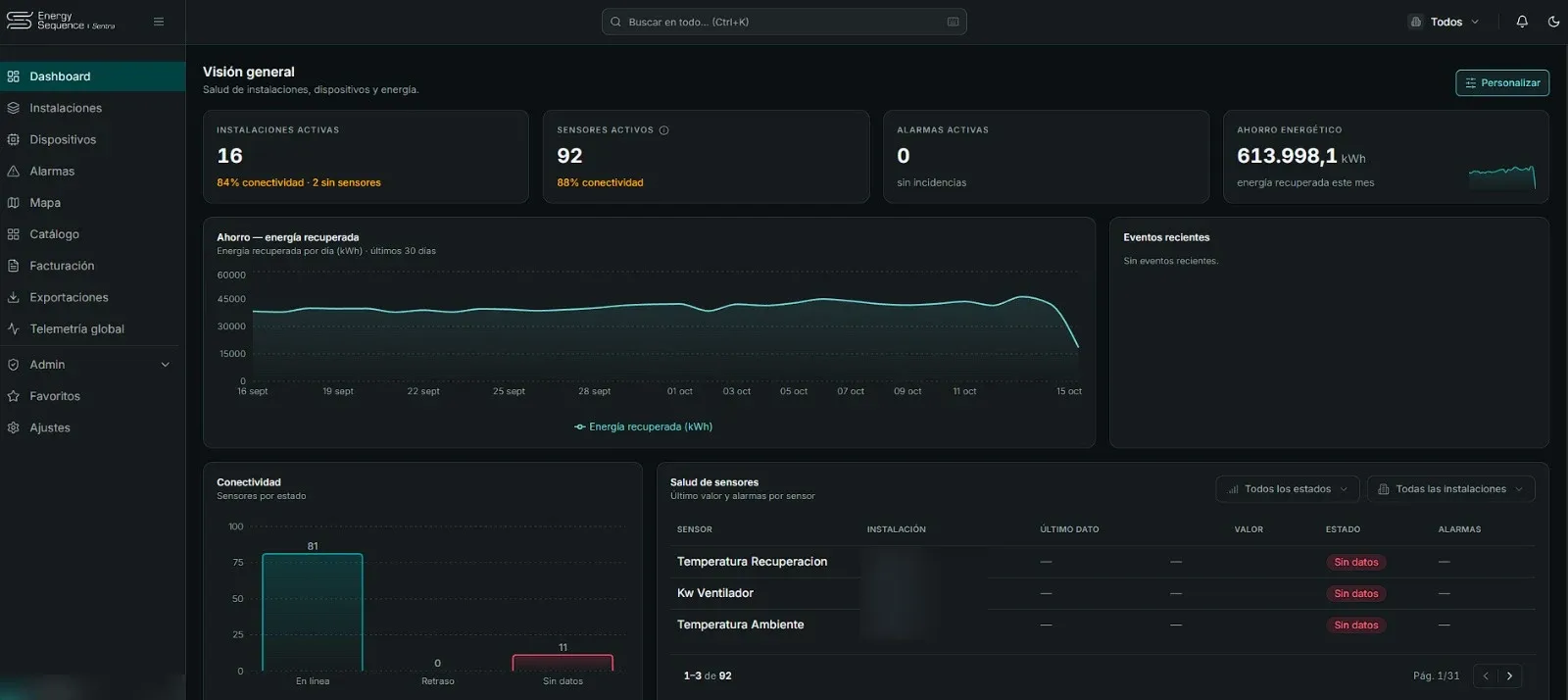
Task: Click Sin datos badge for Temperatura Ambiente
Action: pos(1356,625)
